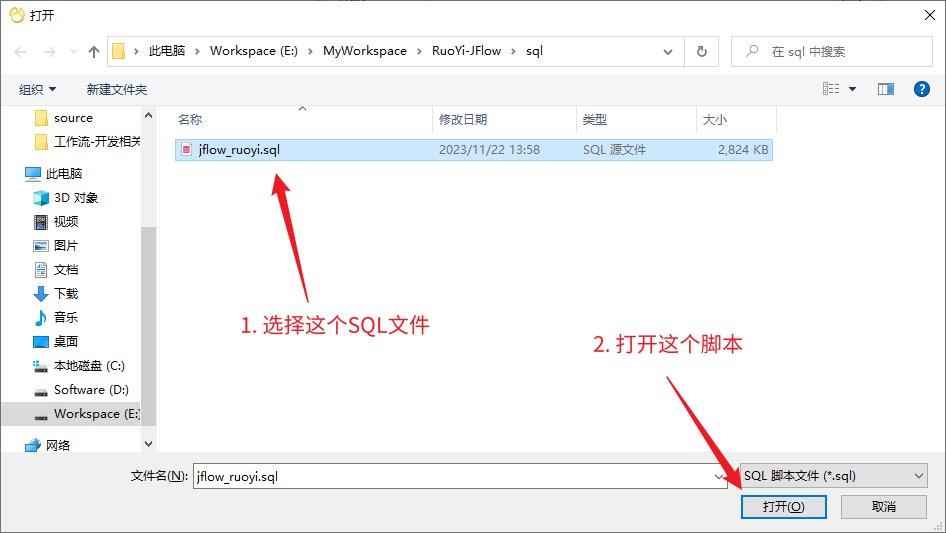Click the 打开(O) button

(783, 507)
